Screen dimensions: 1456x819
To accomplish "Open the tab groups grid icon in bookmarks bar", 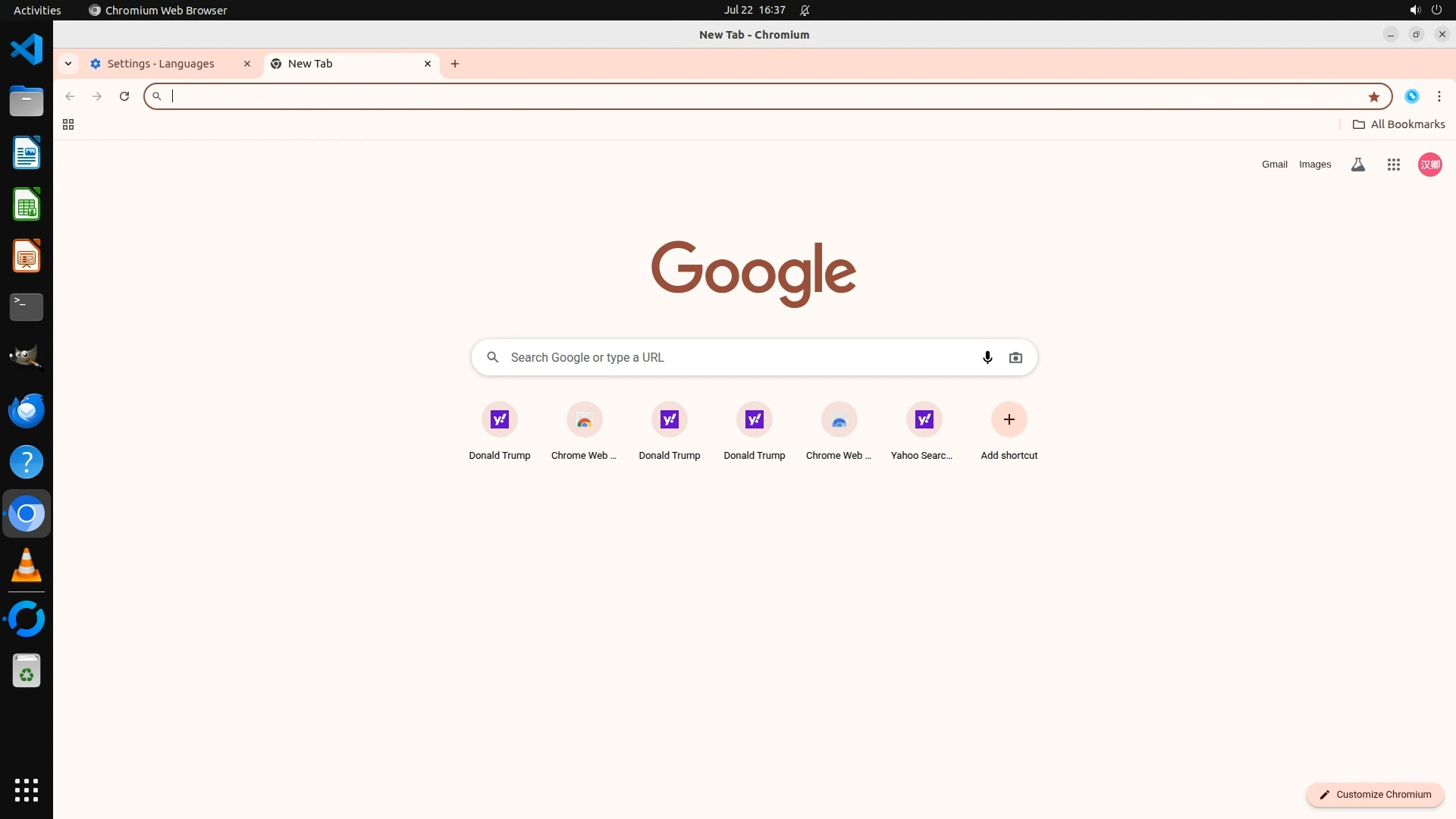I will 68,124.
